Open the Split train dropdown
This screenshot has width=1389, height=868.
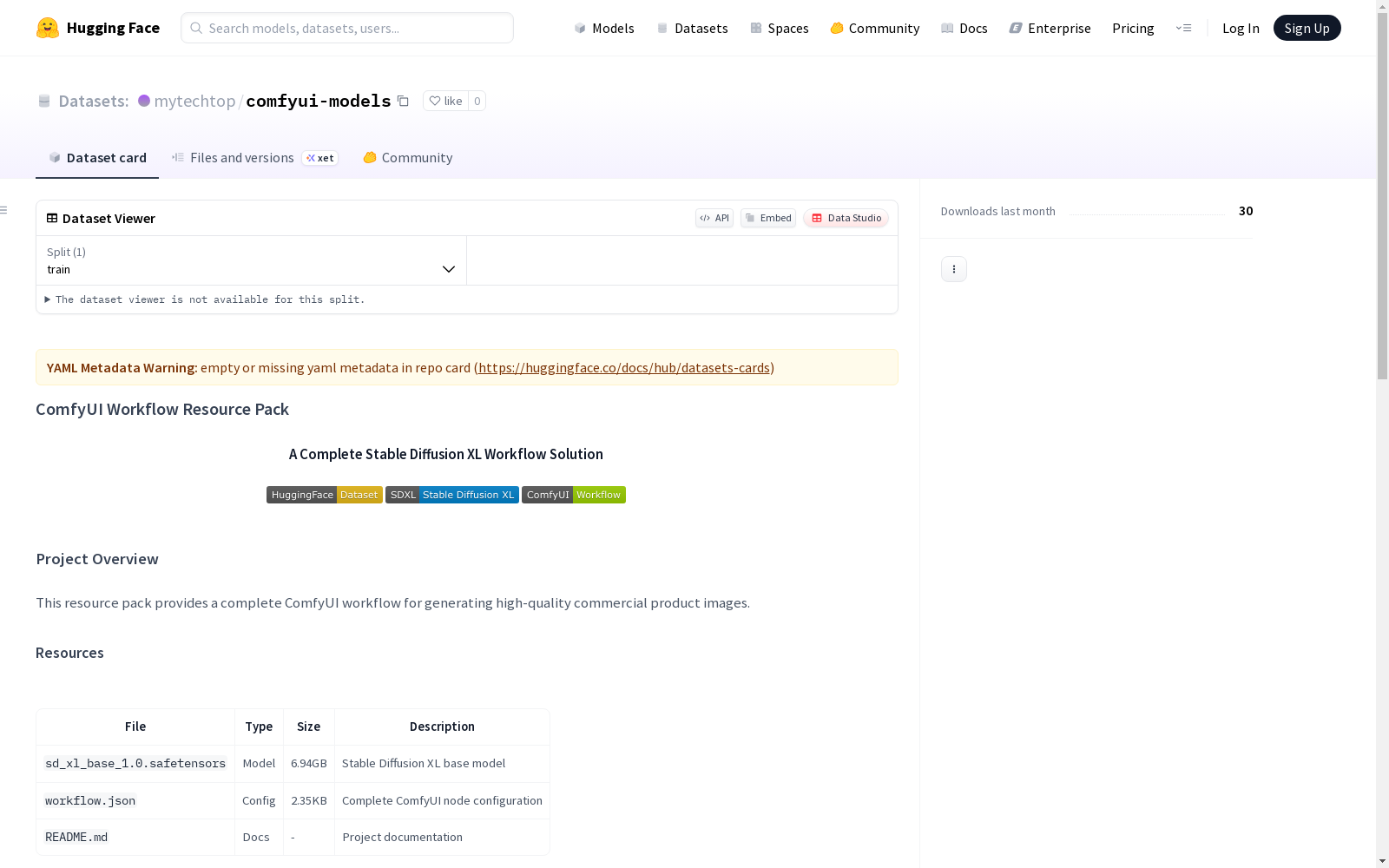(251, 260)
